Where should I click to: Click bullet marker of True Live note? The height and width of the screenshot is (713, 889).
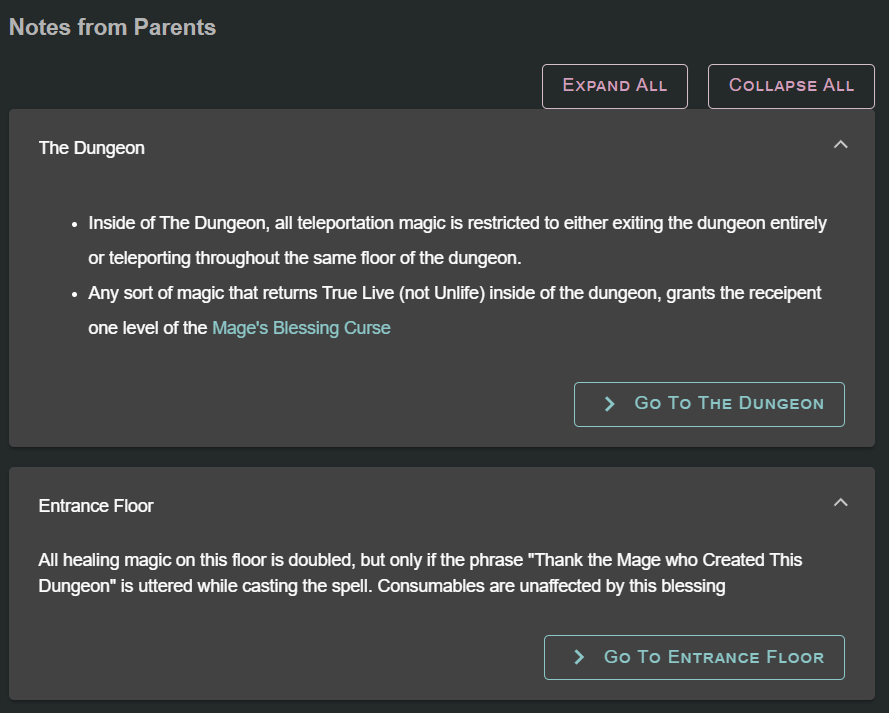[x=75, y=294]
